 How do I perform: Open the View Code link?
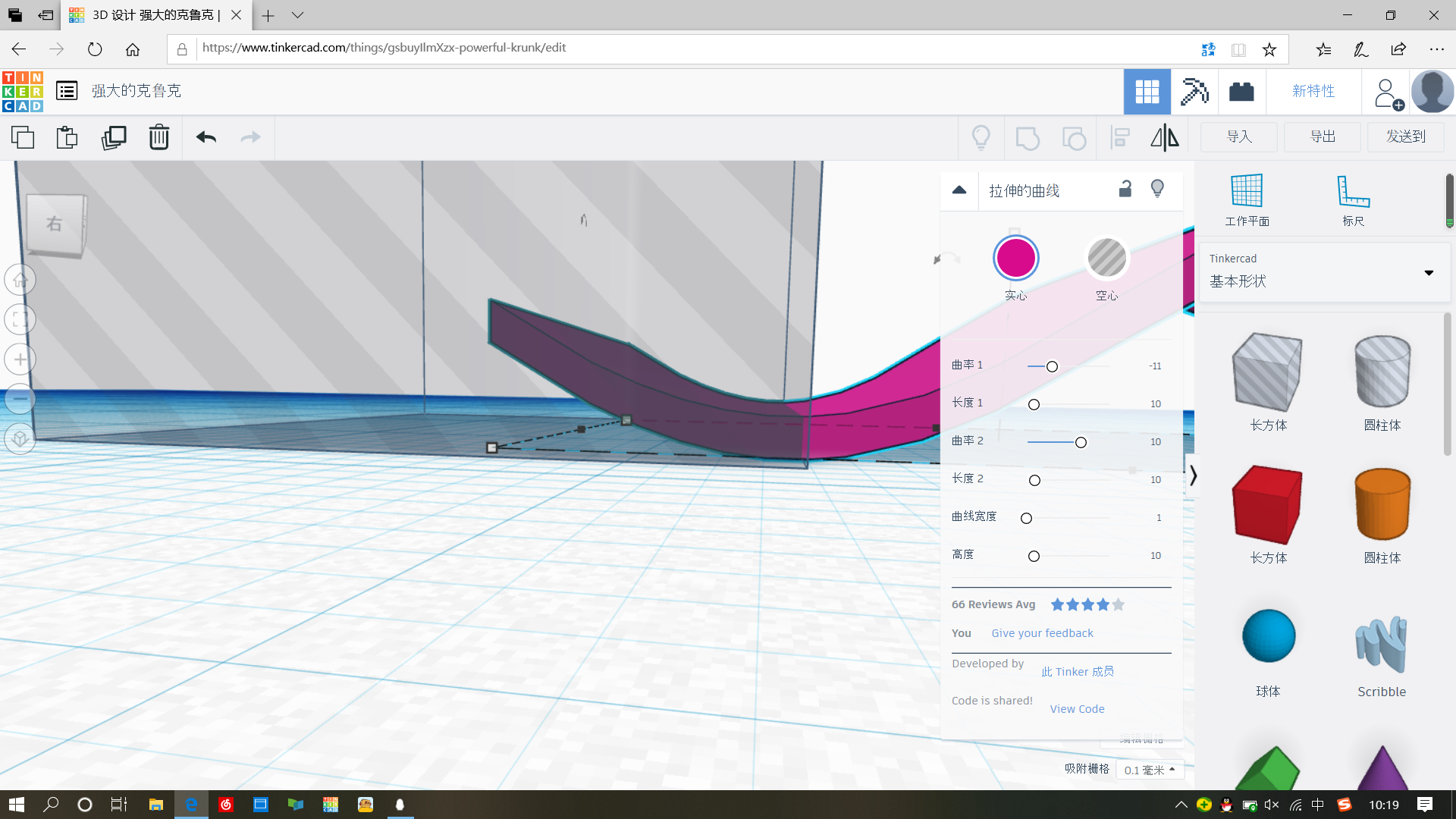coord(1077,709)
